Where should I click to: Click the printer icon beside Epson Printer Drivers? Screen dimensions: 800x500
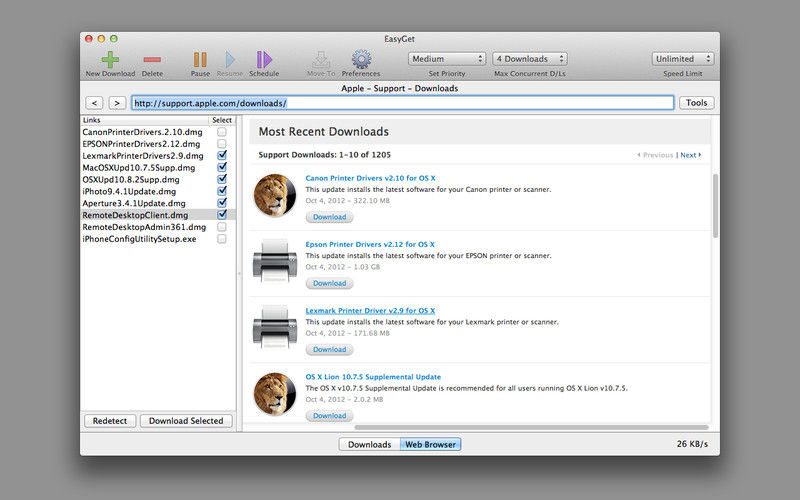275,261
